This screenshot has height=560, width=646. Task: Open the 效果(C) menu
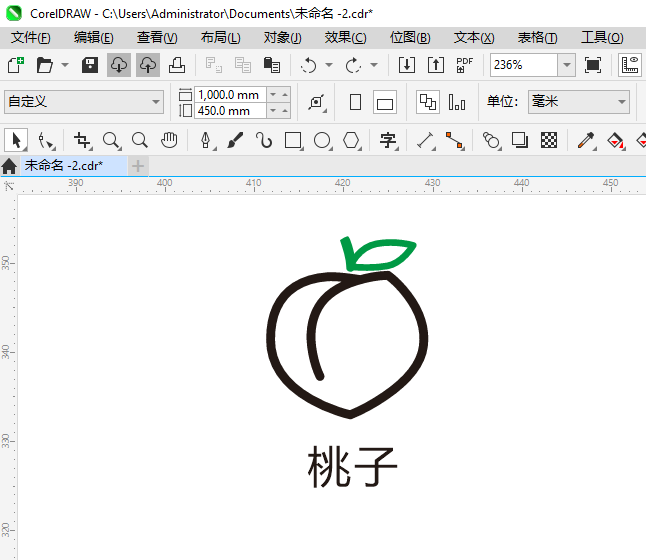pyautogui.click(x=345, y=38)
